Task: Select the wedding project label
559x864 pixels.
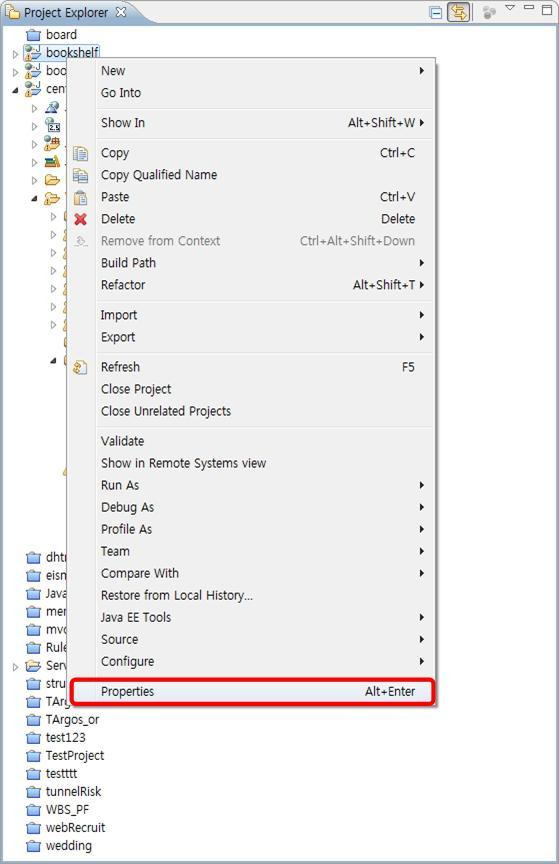Action: click(69, 846)
